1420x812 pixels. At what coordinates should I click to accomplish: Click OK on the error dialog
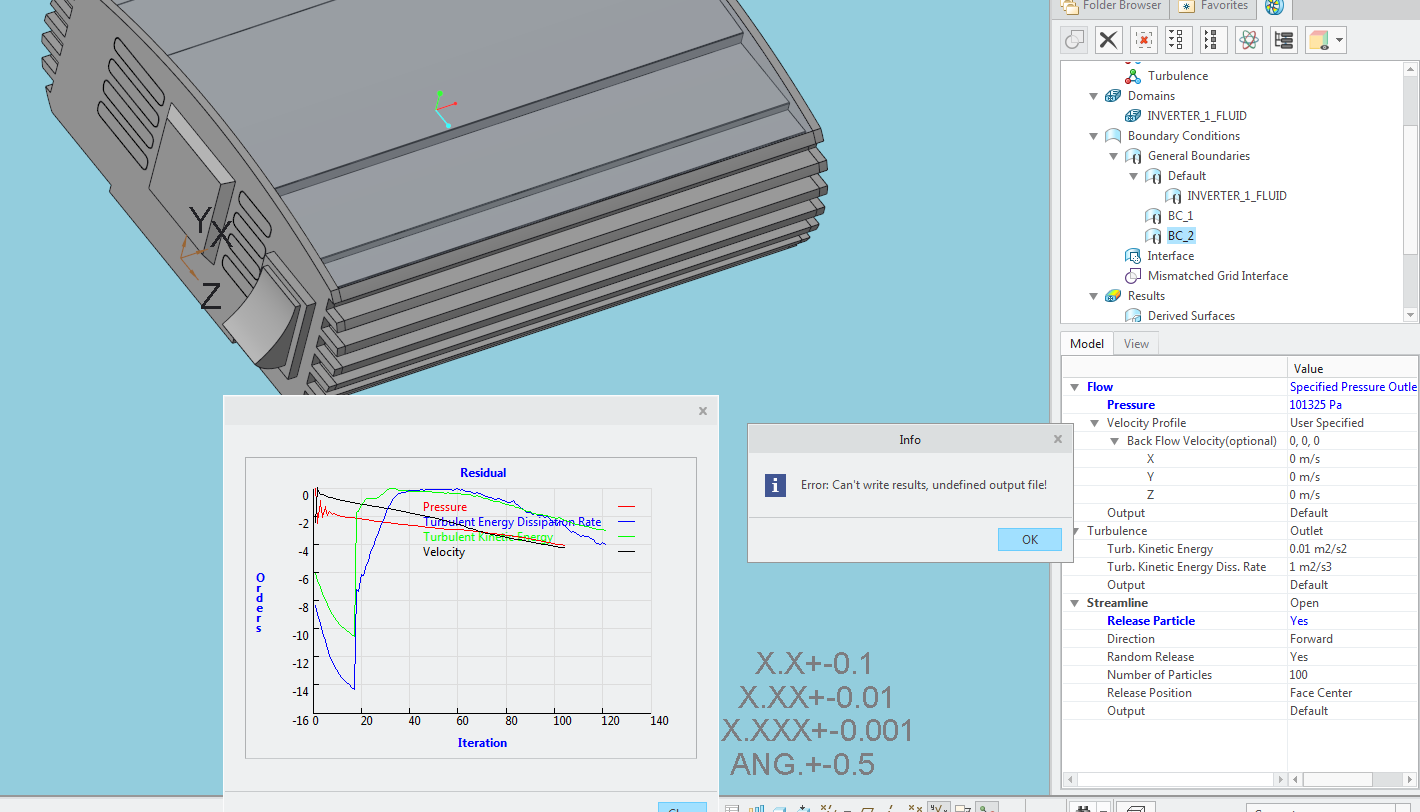(x=1029, y=539)
